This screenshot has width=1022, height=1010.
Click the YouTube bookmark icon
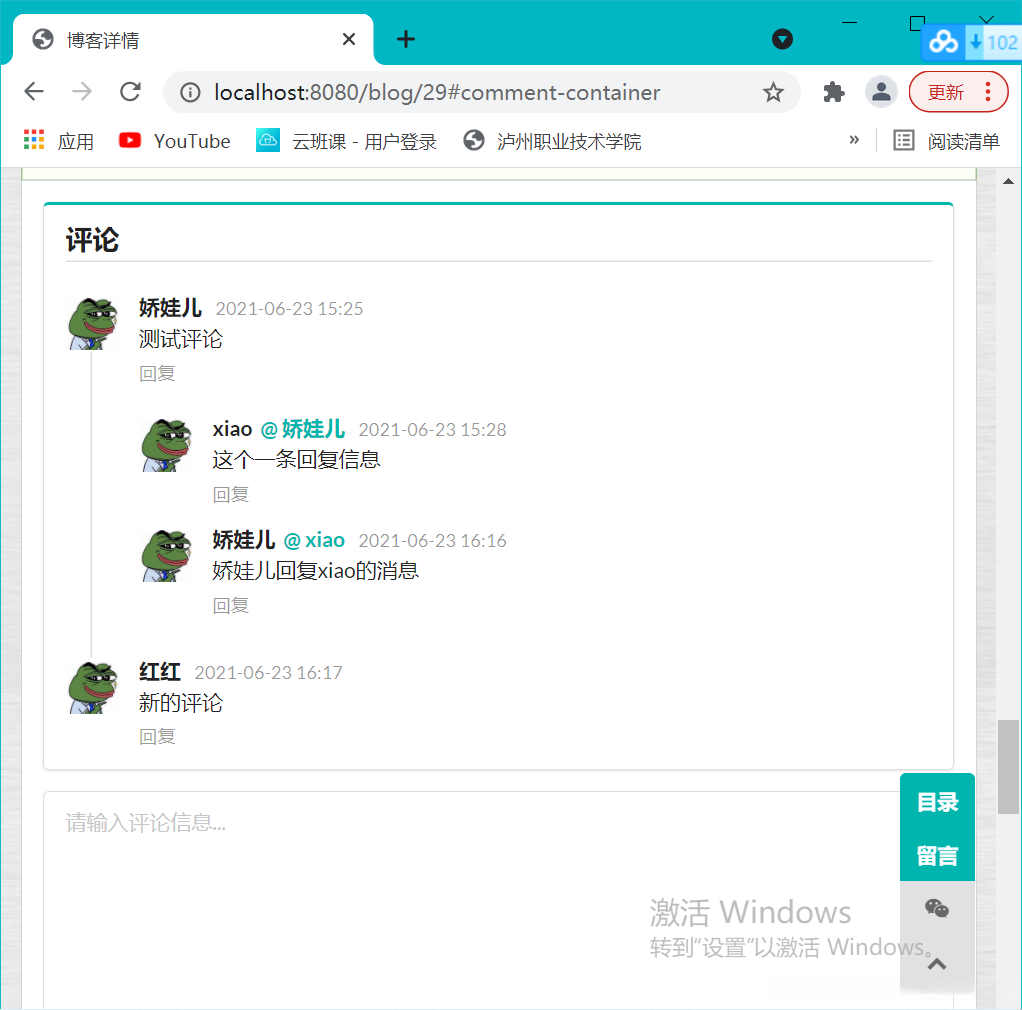(x=130, y=140)
